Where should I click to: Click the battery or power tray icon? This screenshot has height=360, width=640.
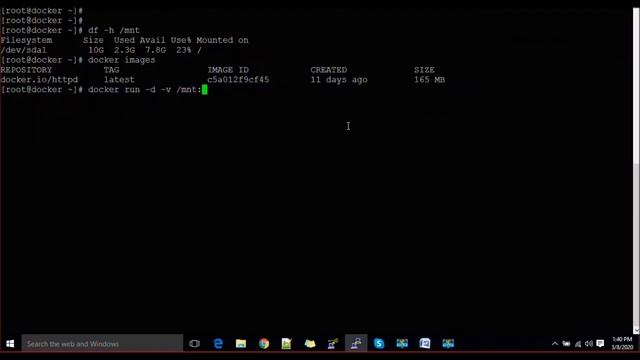click(x=566, y=344)
